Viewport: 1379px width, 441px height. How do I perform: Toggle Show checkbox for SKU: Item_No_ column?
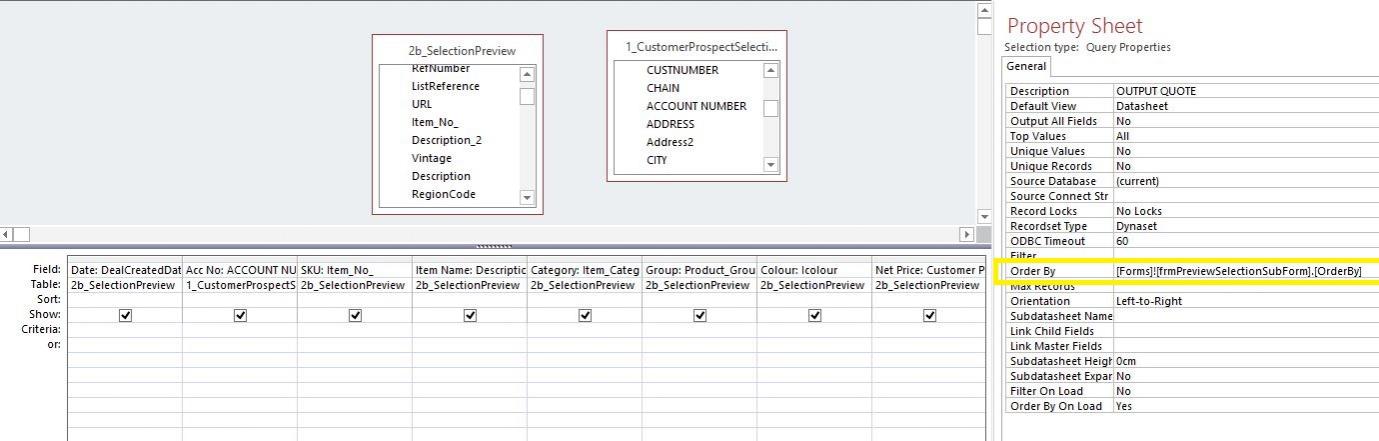(x=355, y=315)
